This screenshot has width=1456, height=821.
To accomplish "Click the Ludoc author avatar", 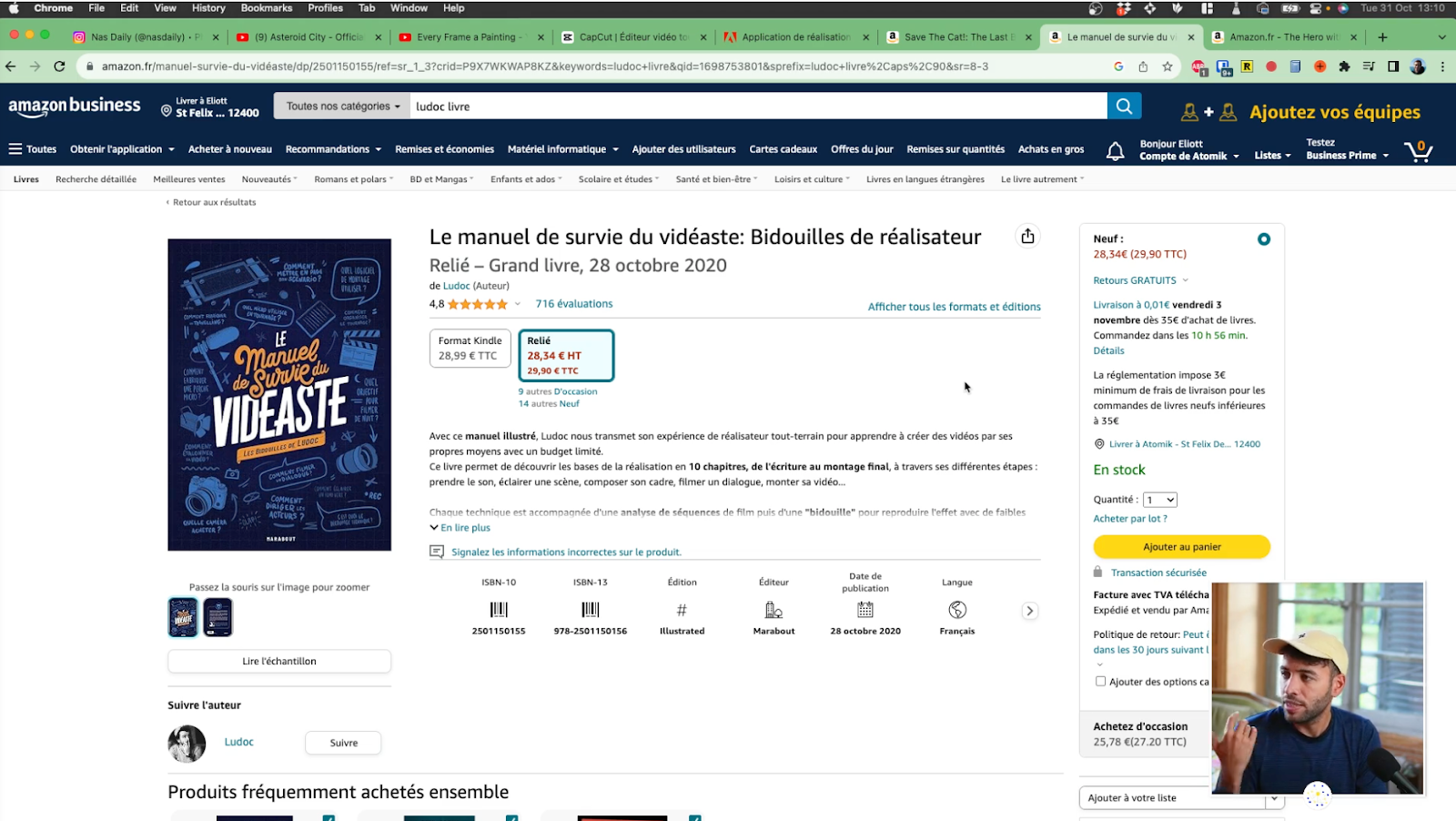I will point(187,744).
